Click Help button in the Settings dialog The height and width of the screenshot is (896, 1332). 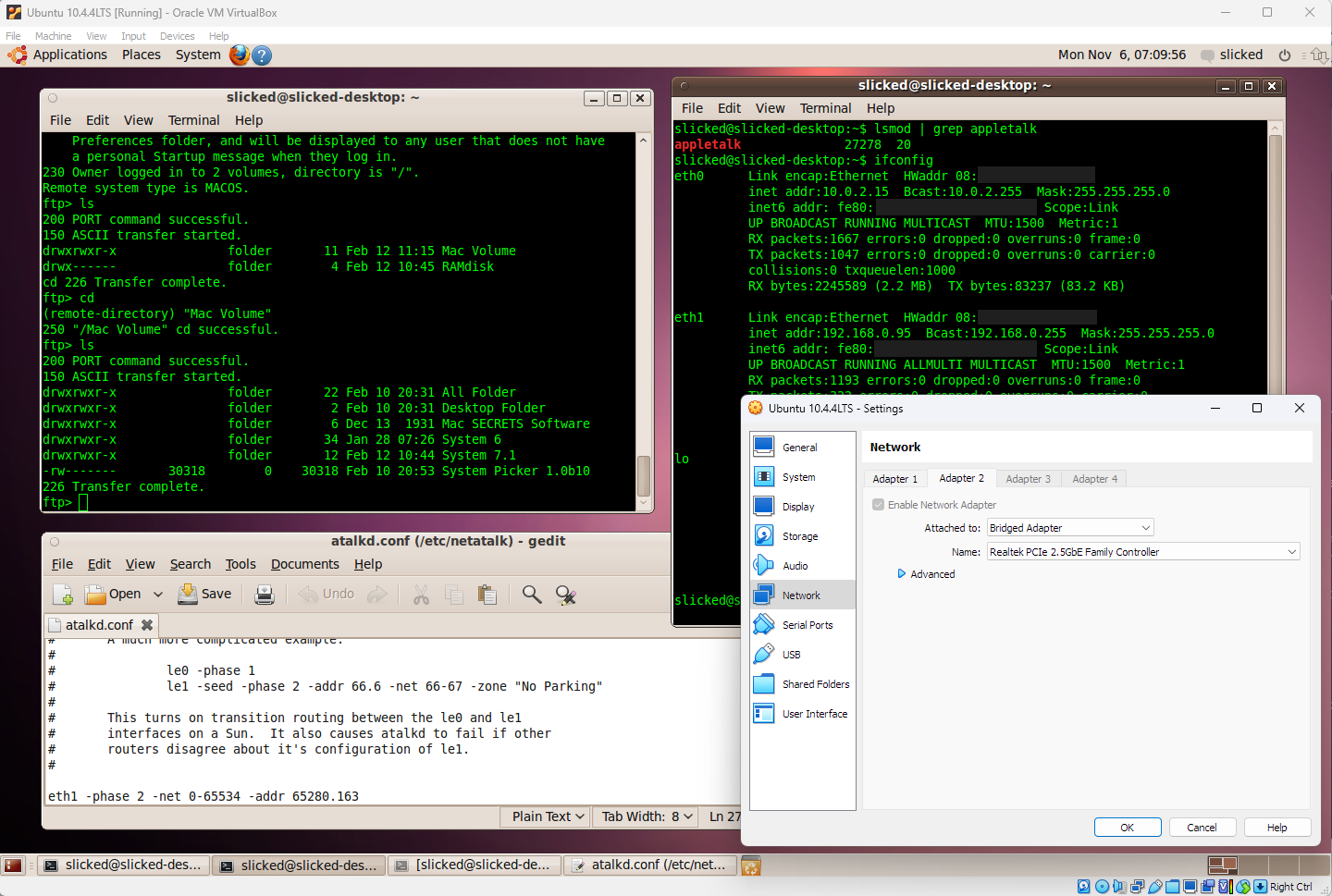[x=1276, y=828]
